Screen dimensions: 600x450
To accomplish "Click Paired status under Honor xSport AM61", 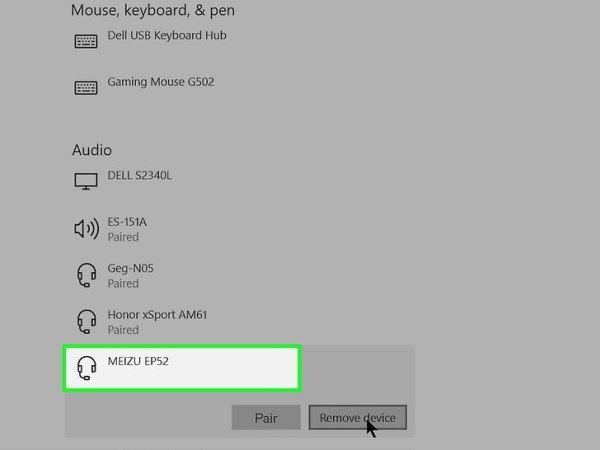I will click(123, 330).
